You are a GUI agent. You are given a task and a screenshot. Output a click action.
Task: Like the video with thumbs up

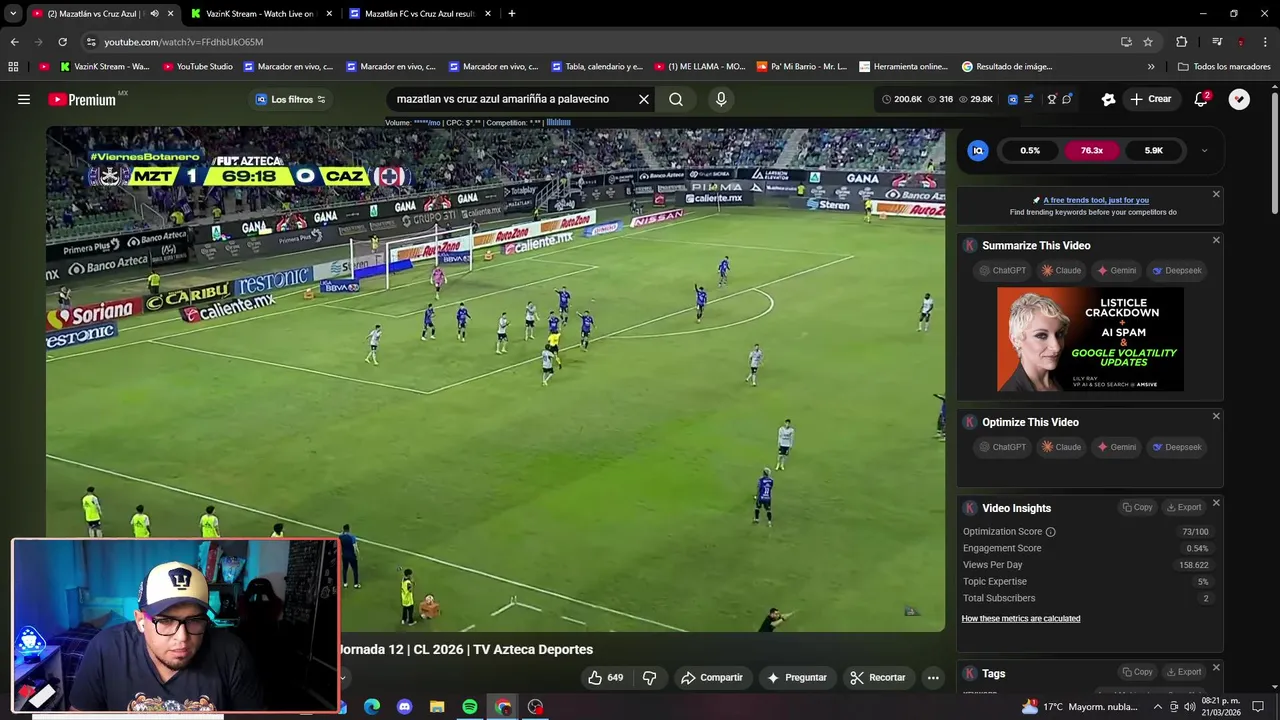[606, 677]
